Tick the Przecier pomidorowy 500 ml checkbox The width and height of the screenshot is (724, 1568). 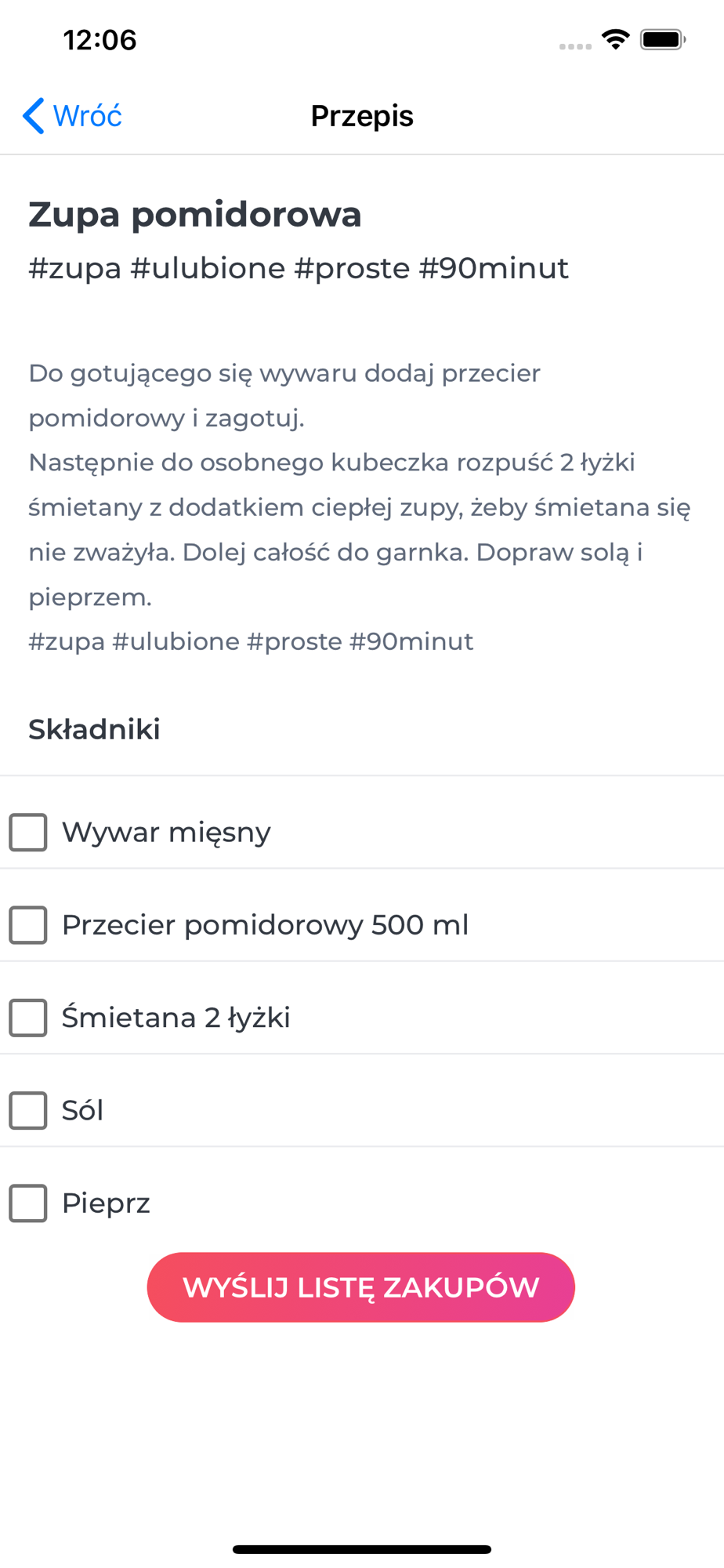pyautogui.click(x=28, y=925)
